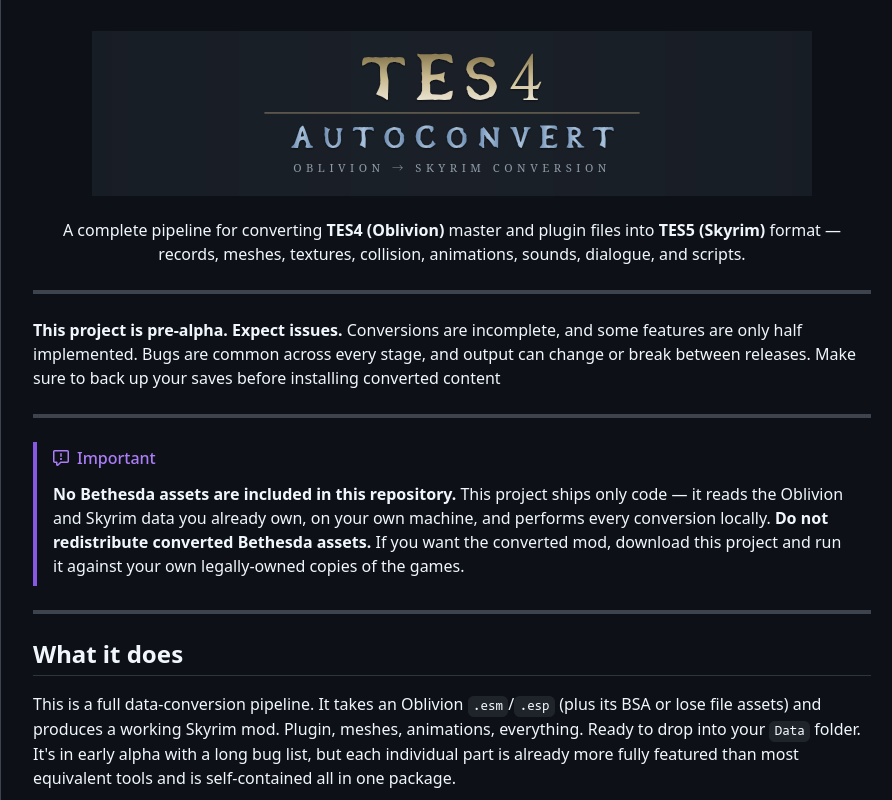Click the .esm inline code tag
The height and width of the screenshot is (800, 892).
488,706
